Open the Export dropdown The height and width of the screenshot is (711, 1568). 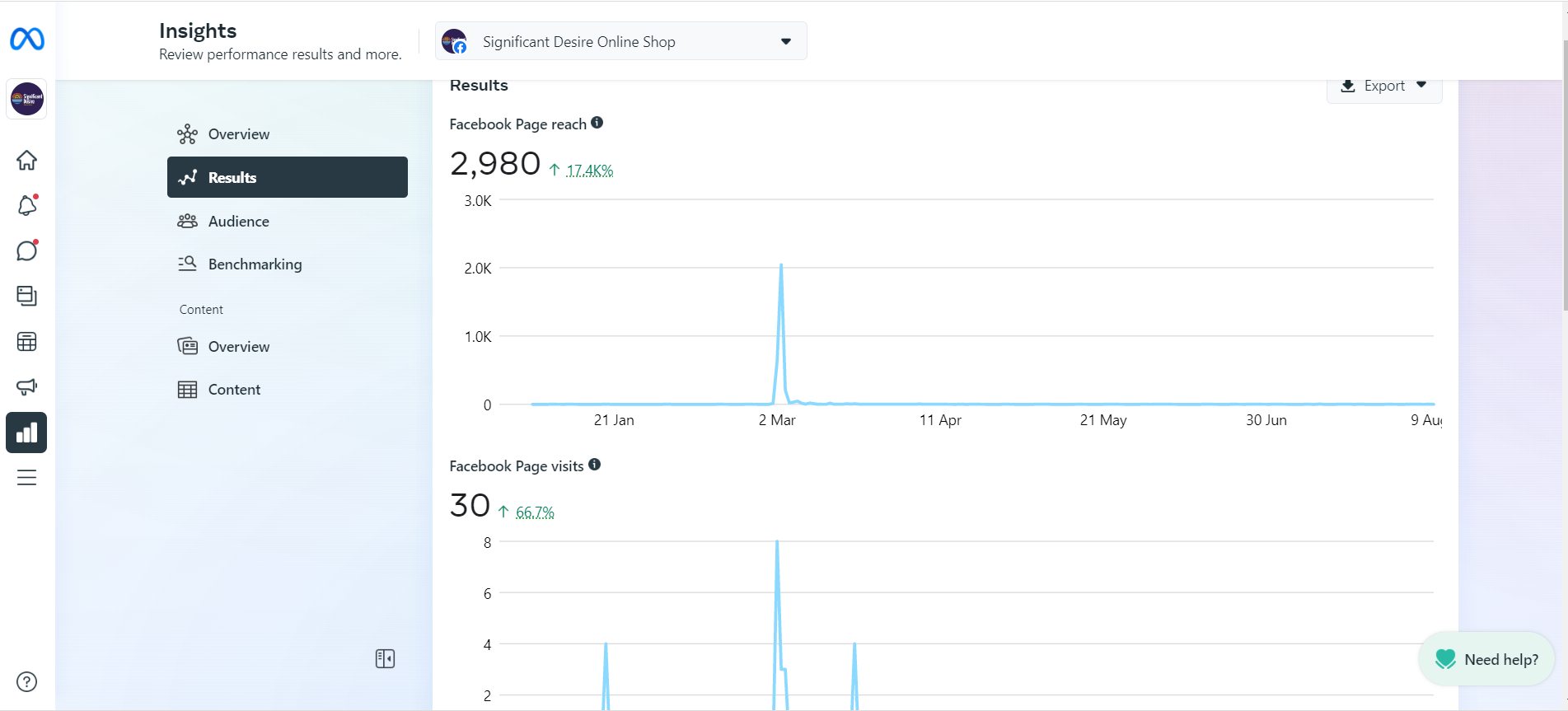(x=1384, y=86)
